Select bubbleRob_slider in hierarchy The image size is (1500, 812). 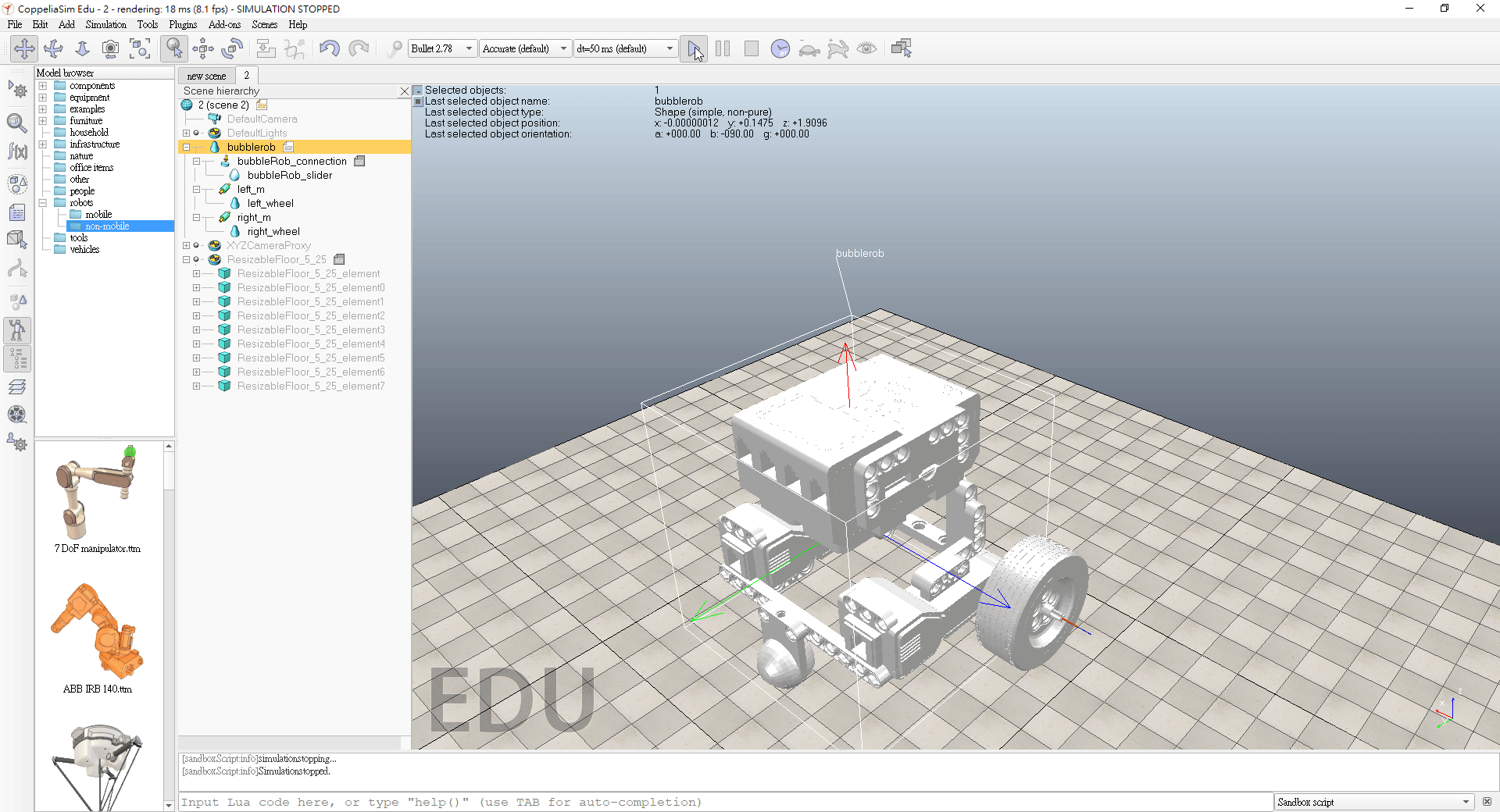[x=290, y=175]
